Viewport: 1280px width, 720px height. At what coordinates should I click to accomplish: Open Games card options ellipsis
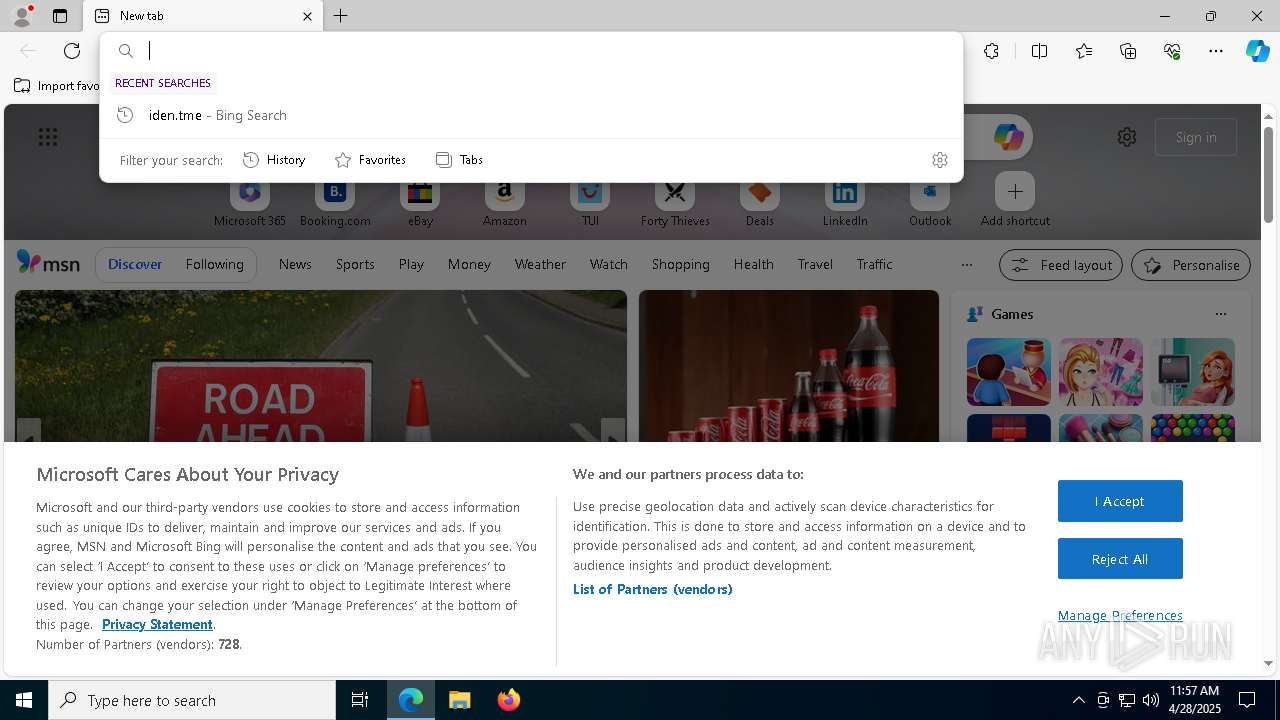pyautogui.click(x=1220, y=314)
